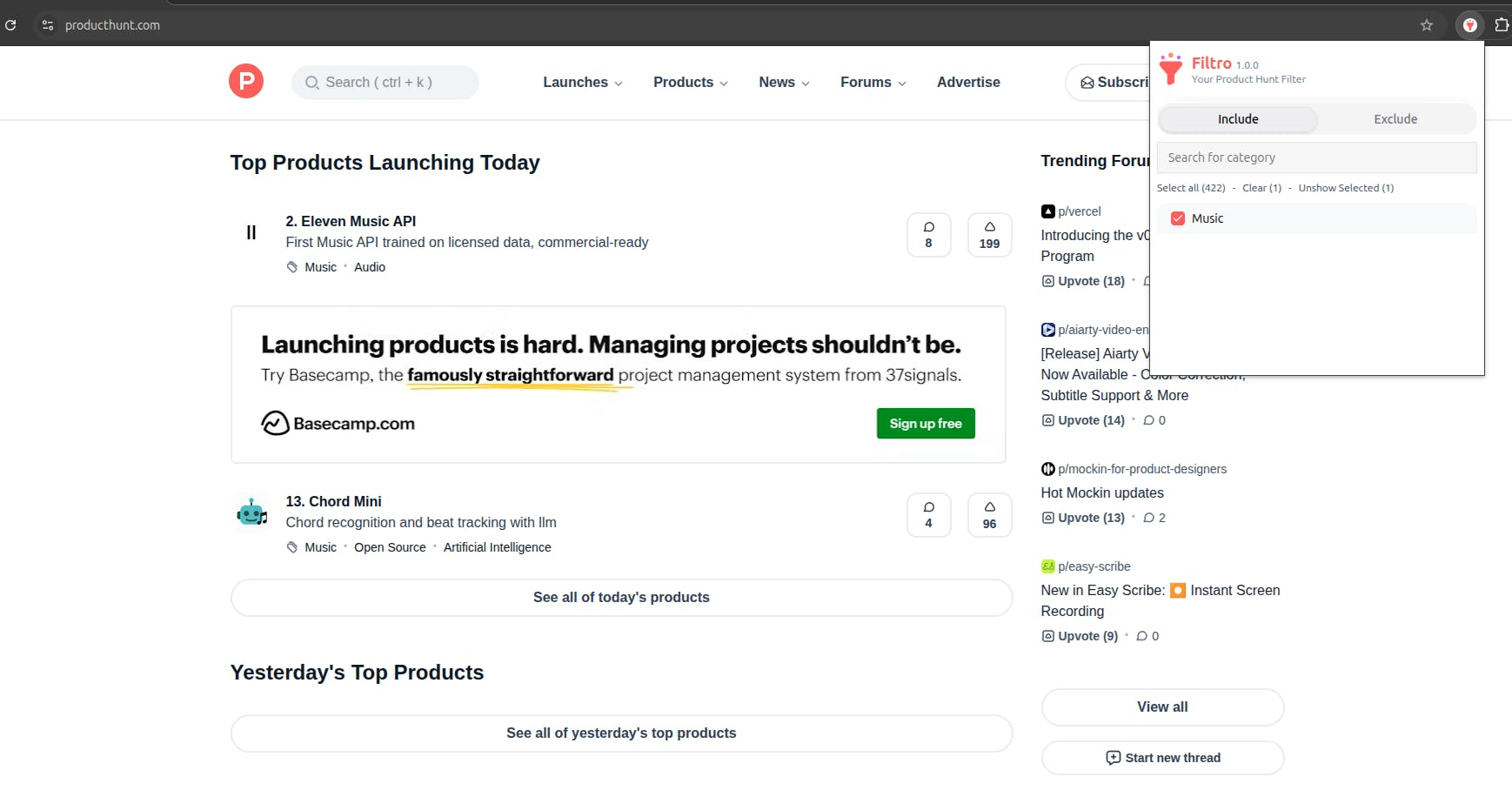The image size is (1512, 797).
Task: Reload the page with browser refresh icon
Action: (x=10, y=25)
